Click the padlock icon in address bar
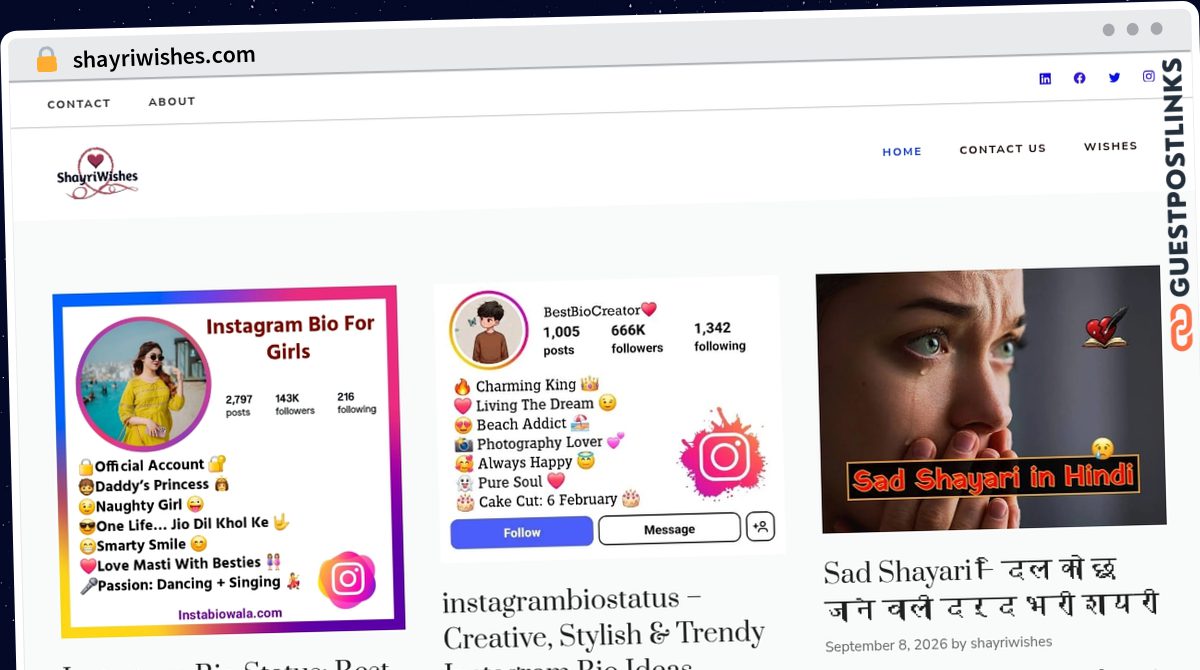The image size is (1200, 670). click(x=46, y=60)
